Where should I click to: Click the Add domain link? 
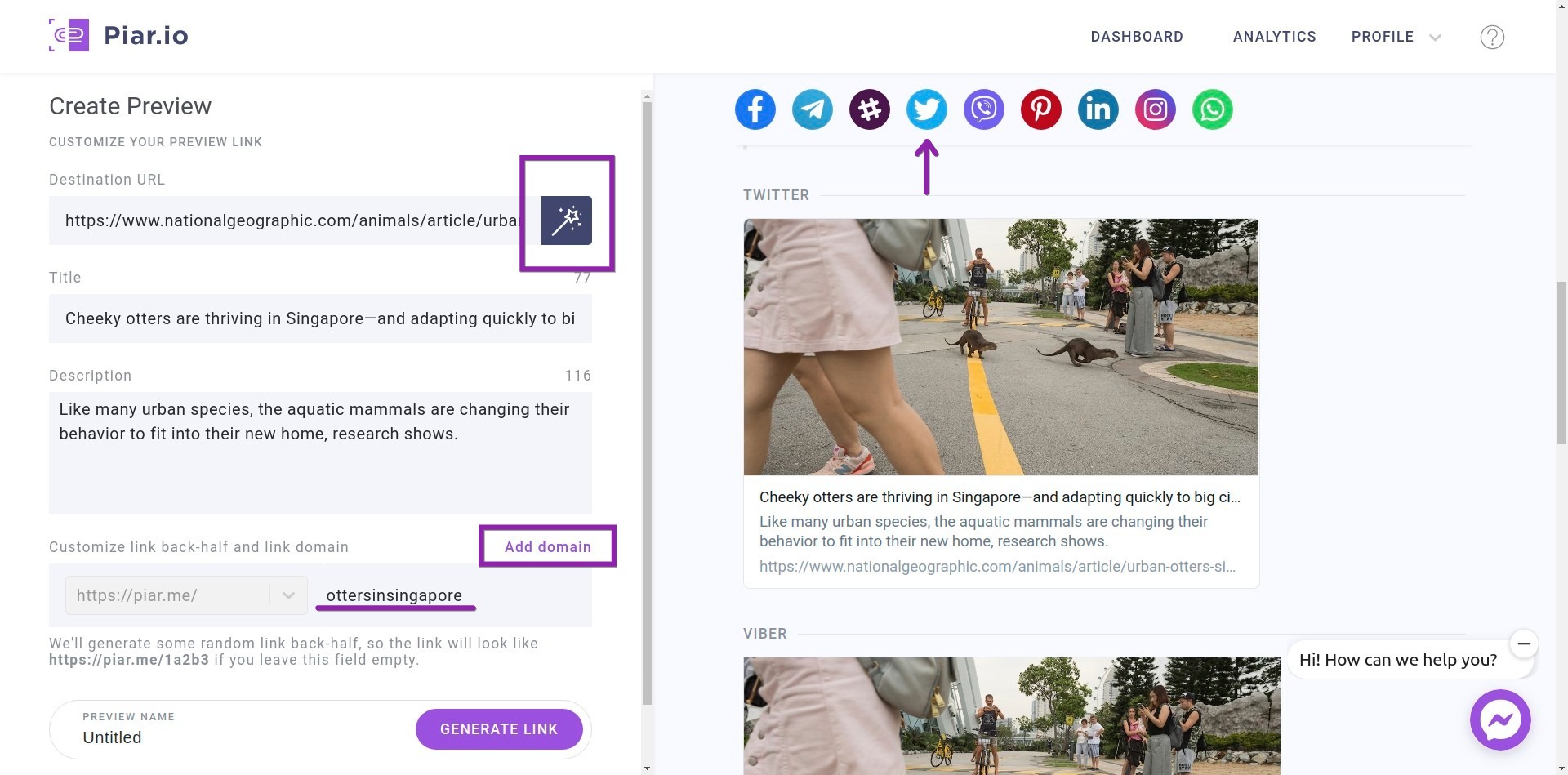(x=548, y=546)
